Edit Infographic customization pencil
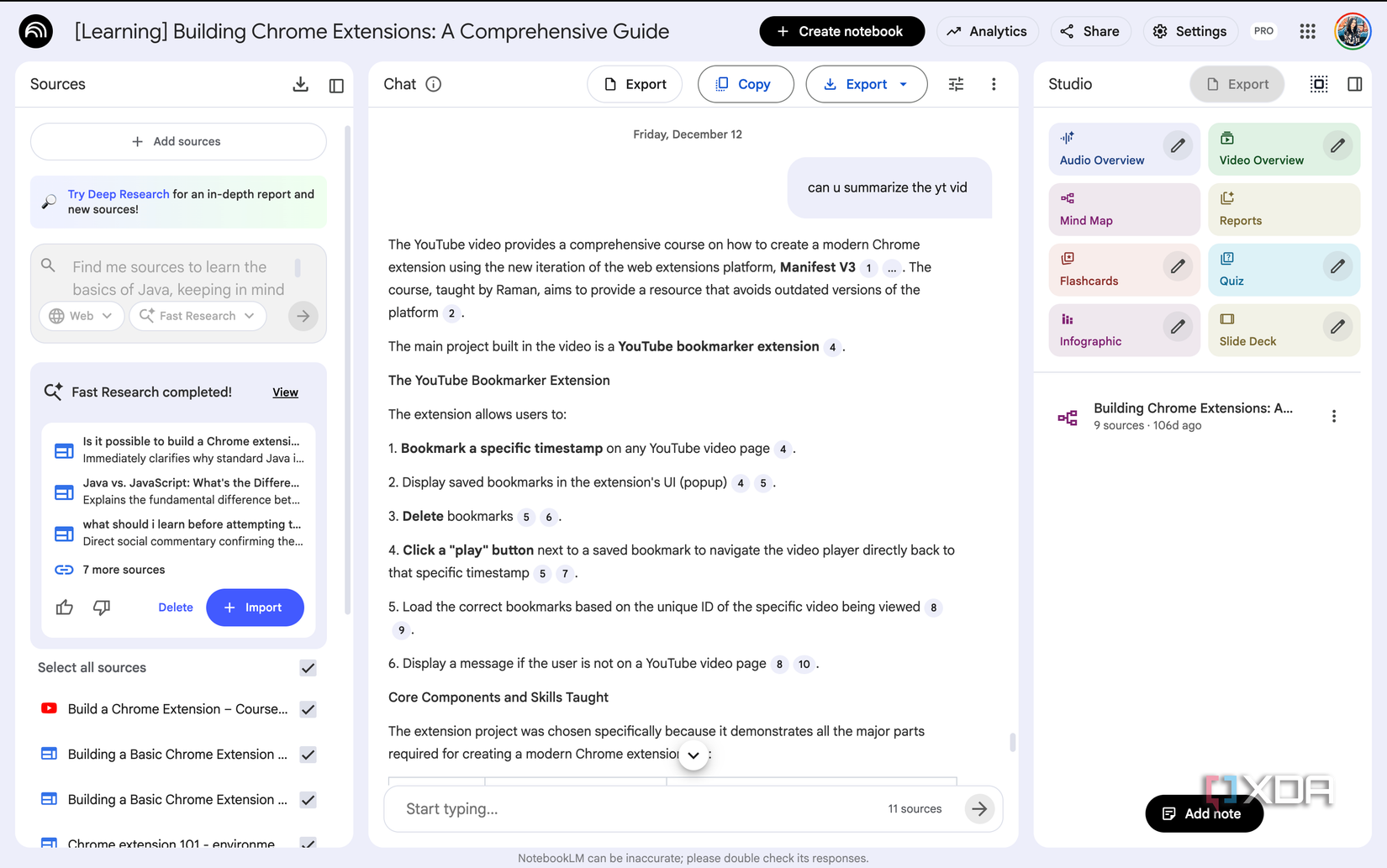The image size is (1387, 868). (1178, 327)
